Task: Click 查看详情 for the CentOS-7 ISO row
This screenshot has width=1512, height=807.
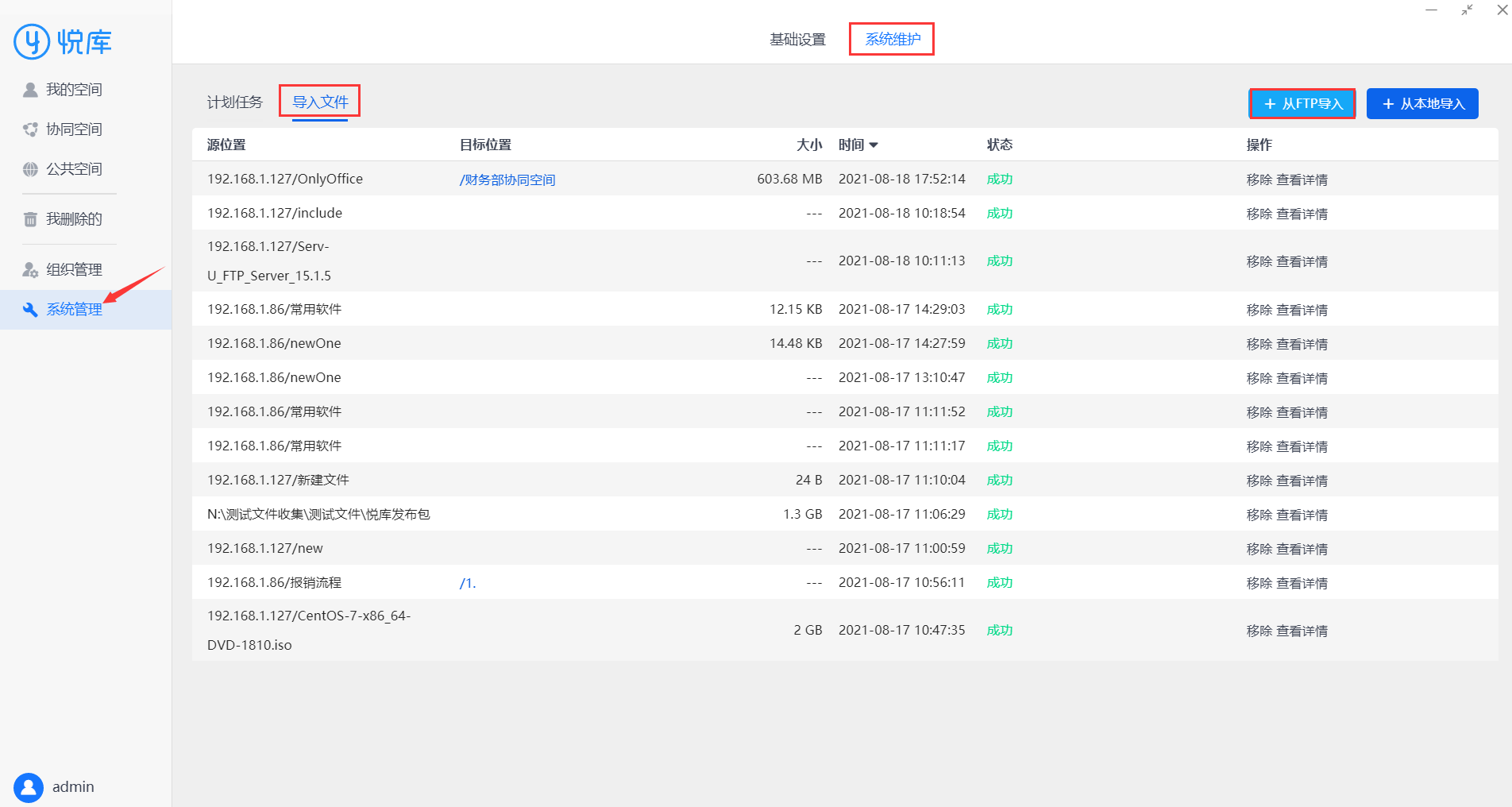Action: click(1302, 631)
